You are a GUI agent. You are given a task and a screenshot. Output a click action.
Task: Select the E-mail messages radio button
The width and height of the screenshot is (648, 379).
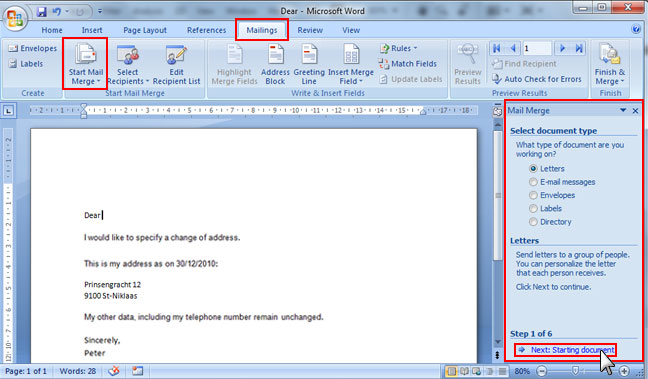pos(533,182)
